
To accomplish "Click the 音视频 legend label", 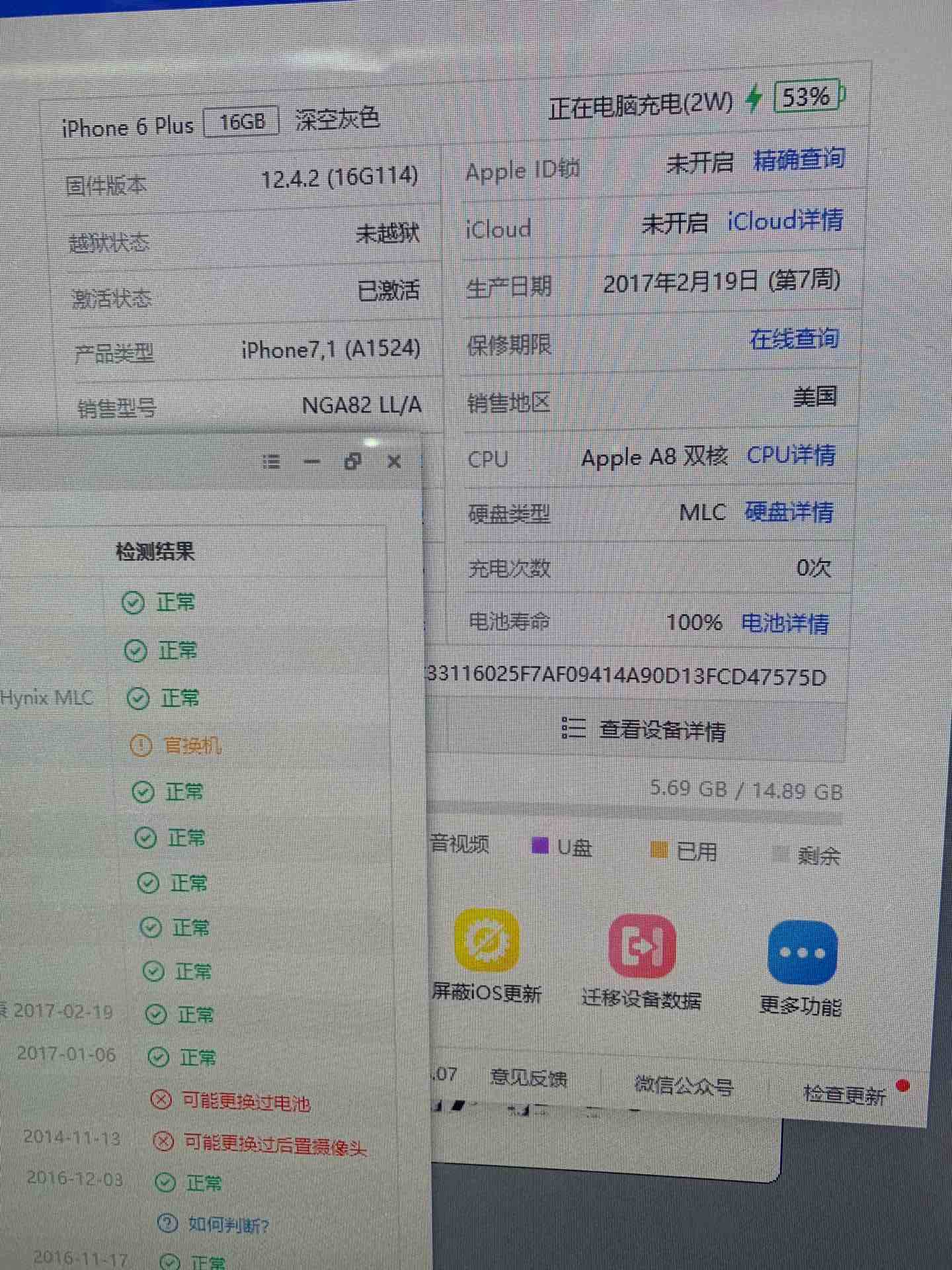I will point(459,843).
